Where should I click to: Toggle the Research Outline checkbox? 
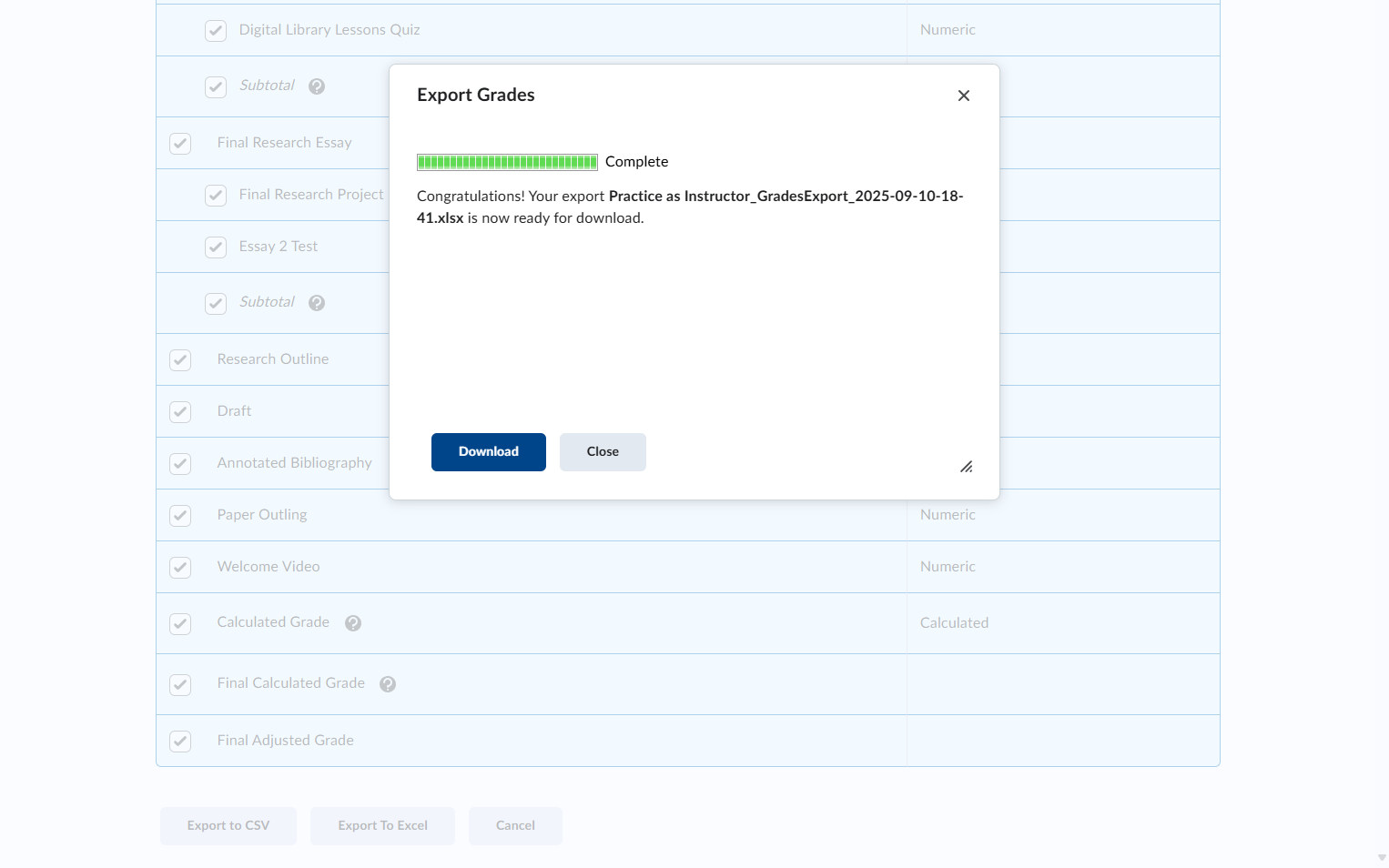[180, 360]
